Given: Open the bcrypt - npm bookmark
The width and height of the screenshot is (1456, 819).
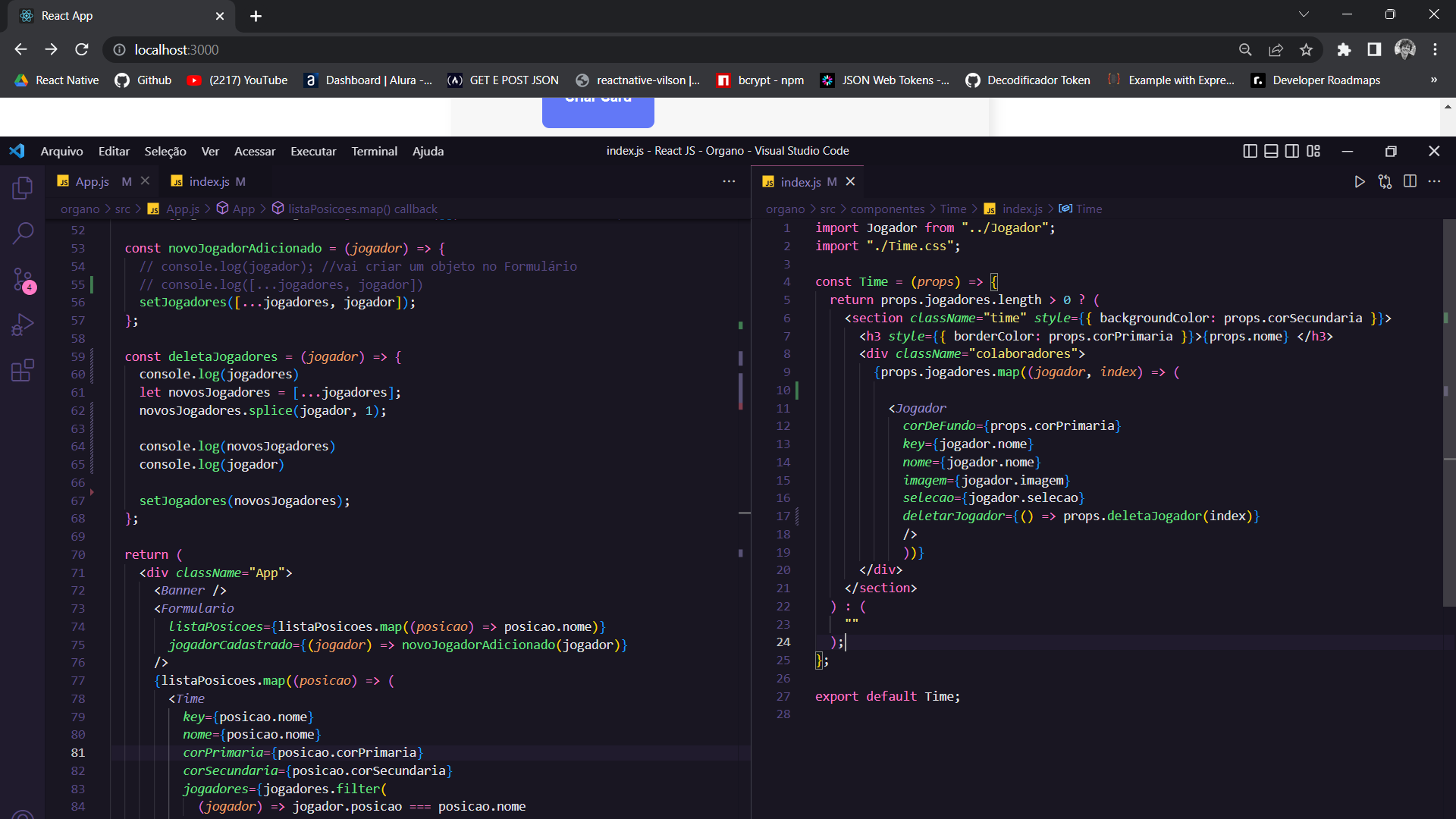Looking at the screenshot, I should pyautogui.click(x=761, y=80).
